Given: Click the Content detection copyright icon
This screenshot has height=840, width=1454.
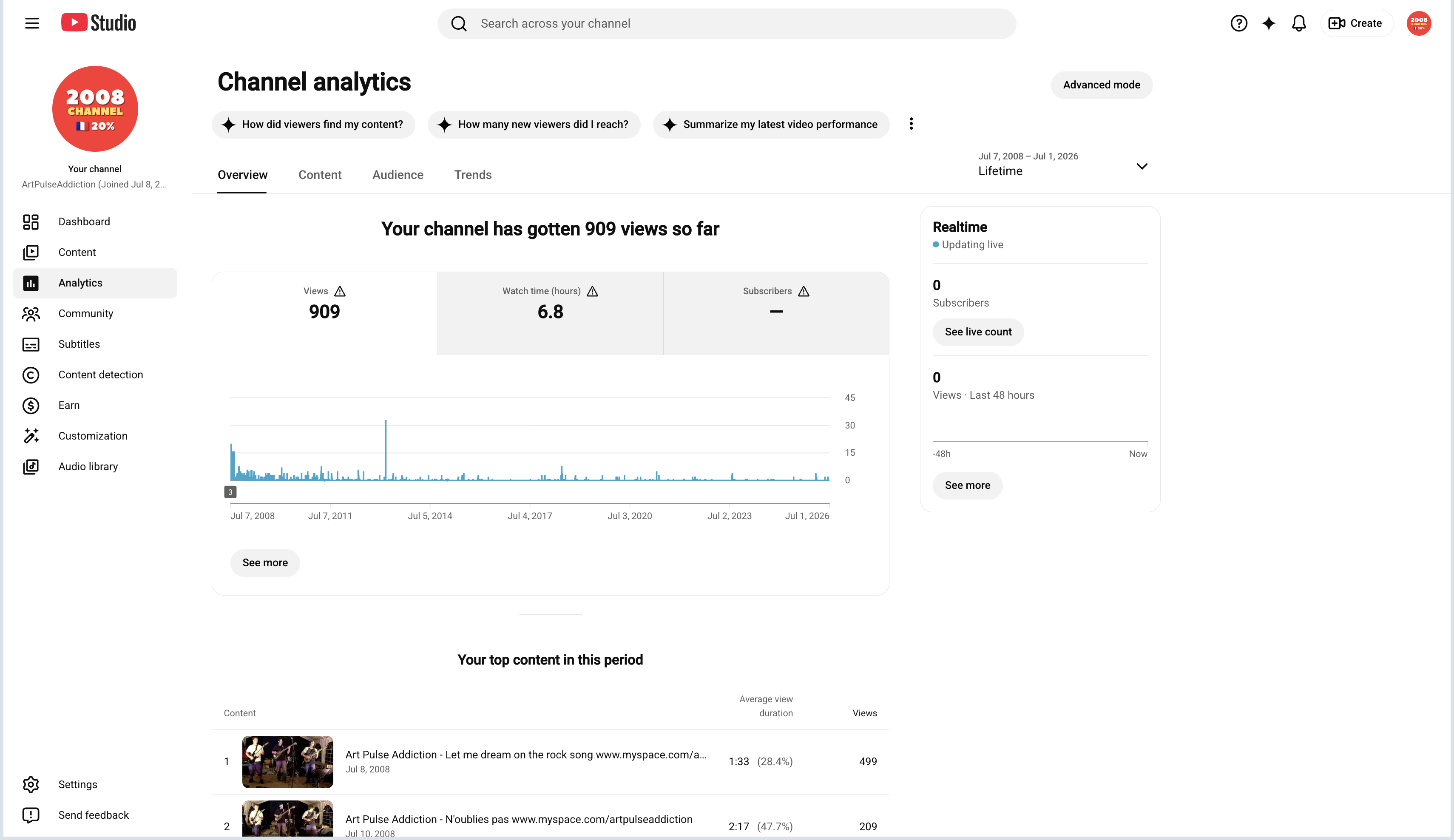Looking at the screenshot, I should (x=31, y=375).
